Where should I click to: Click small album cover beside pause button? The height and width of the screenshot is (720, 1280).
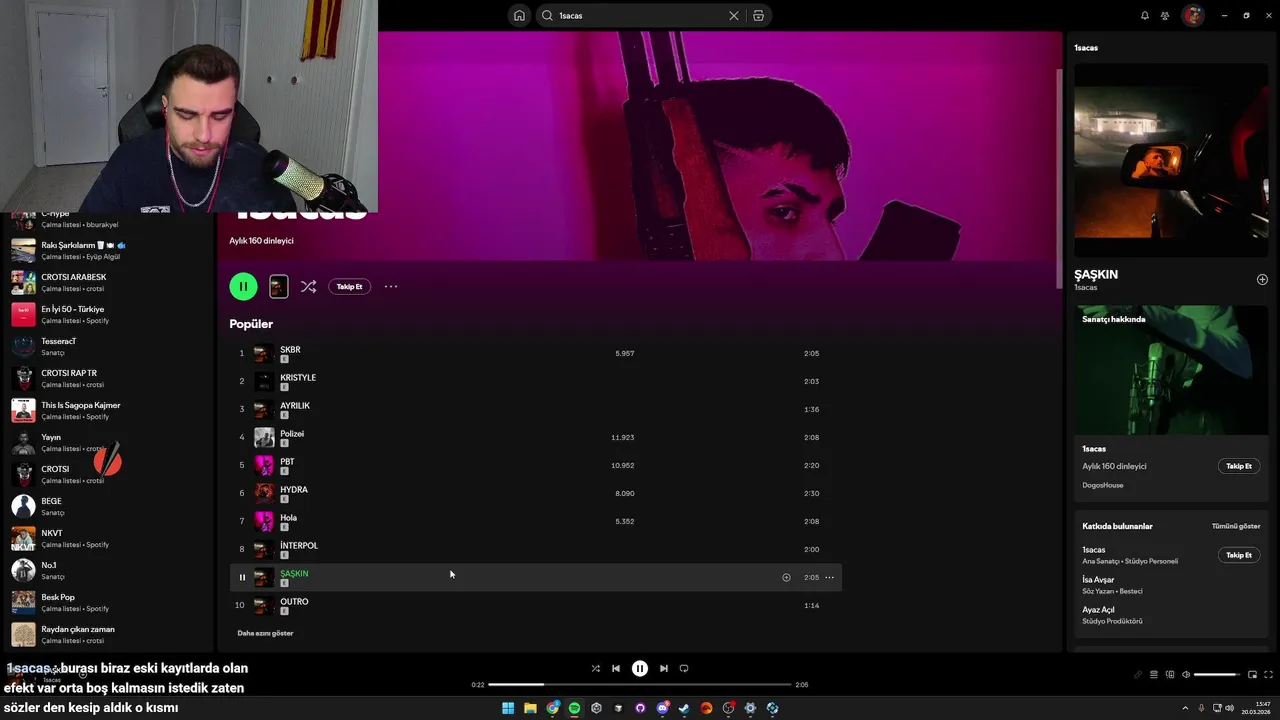(279, 286)
